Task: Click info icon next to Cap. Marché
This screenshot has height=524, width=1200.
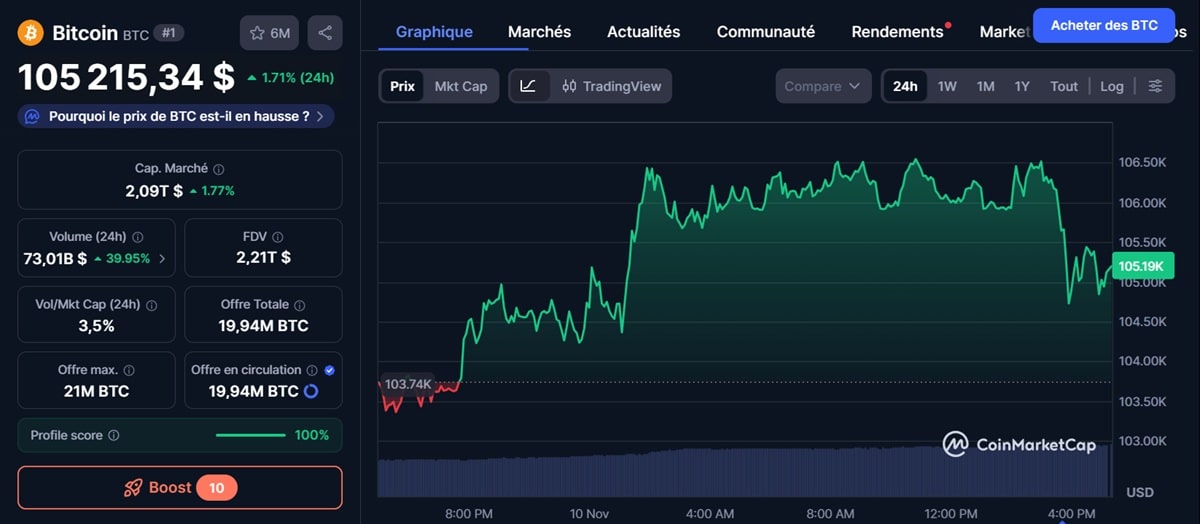Action: point(219,170)
